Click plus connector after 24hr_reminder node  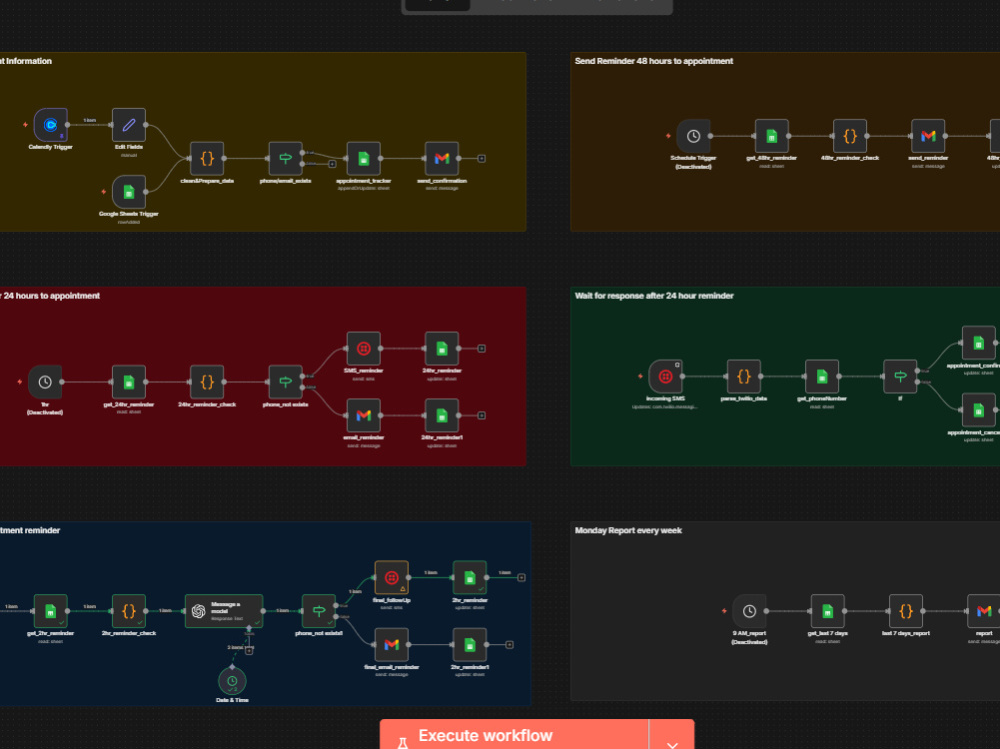coord(482,348)
